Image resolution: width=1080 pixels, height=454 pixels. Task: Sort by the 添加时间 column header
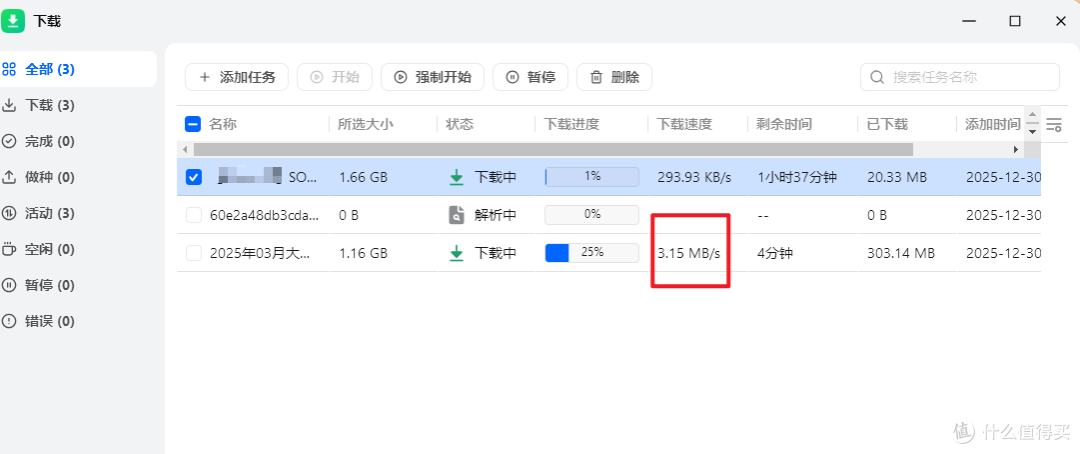[x=993, y=125]
